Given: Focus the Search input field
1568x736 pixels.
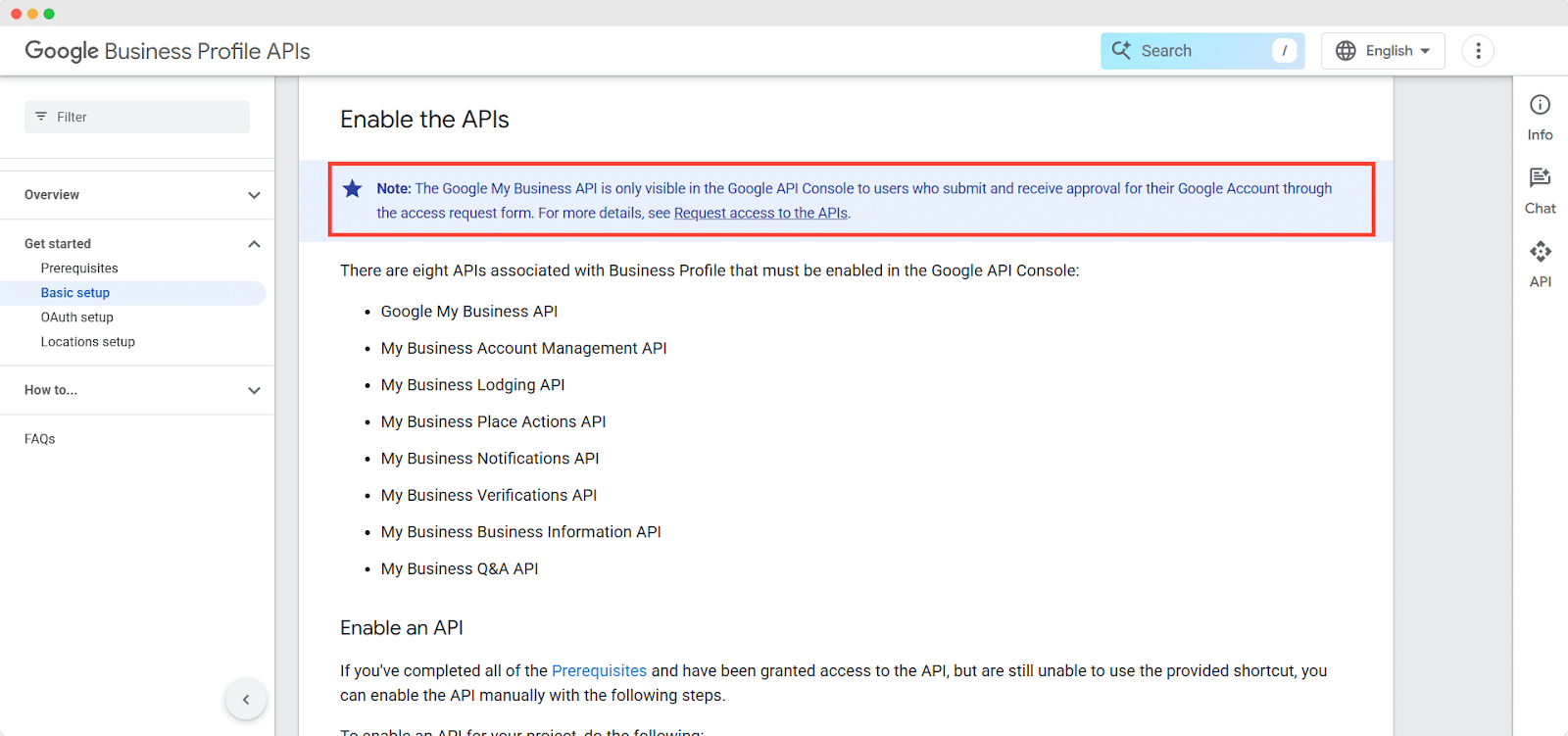Looking at the screenshot, I should pos(1202,51).
